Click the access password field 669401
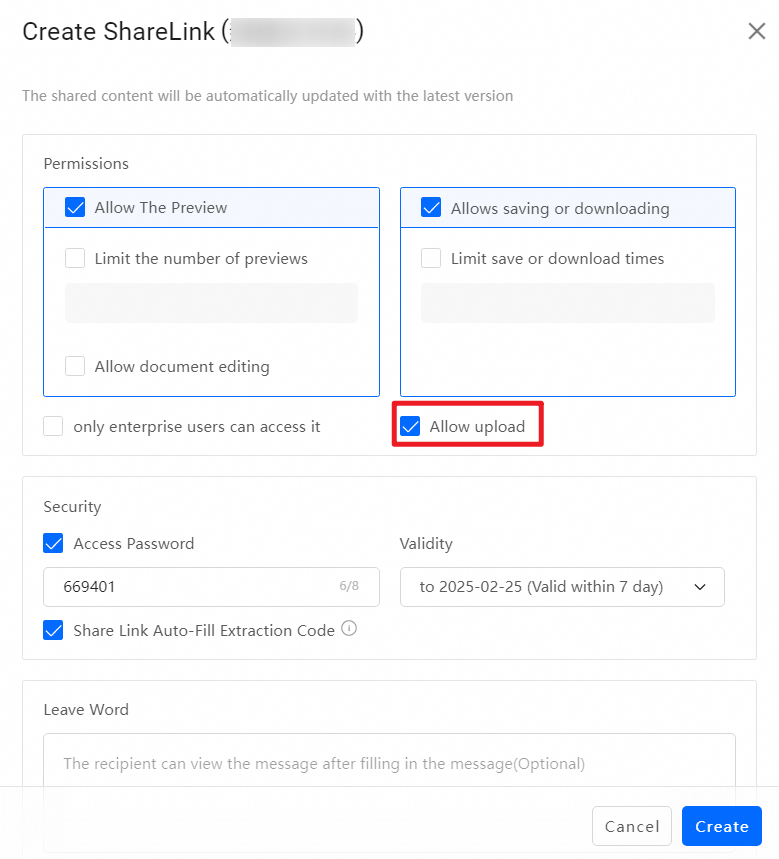The image size is (779, 859). pyautogui.click(x=211, y=587)
